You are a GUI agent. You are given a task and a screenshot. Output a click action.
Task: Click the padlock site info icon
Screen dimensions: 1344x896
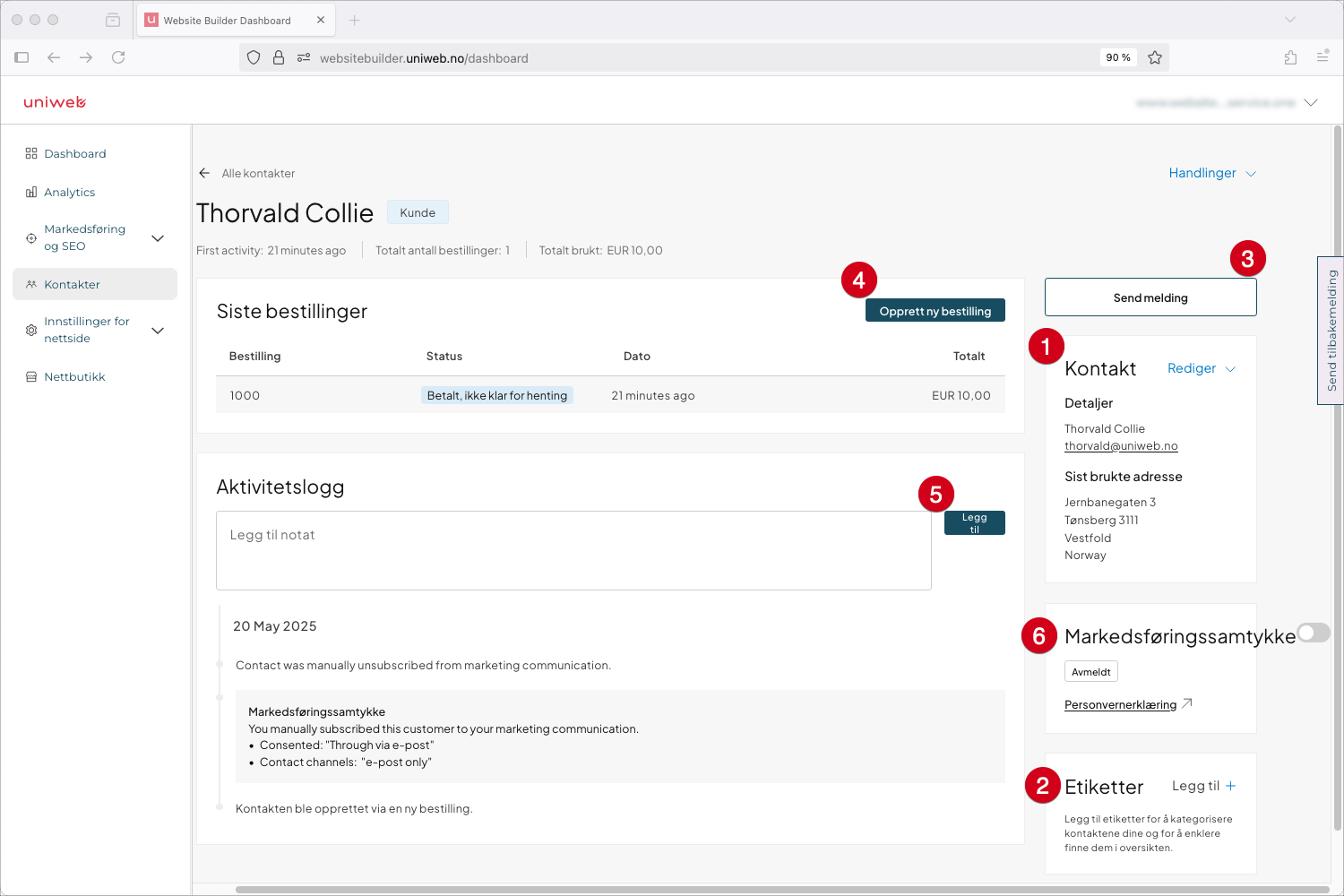[x=279, y=57]
